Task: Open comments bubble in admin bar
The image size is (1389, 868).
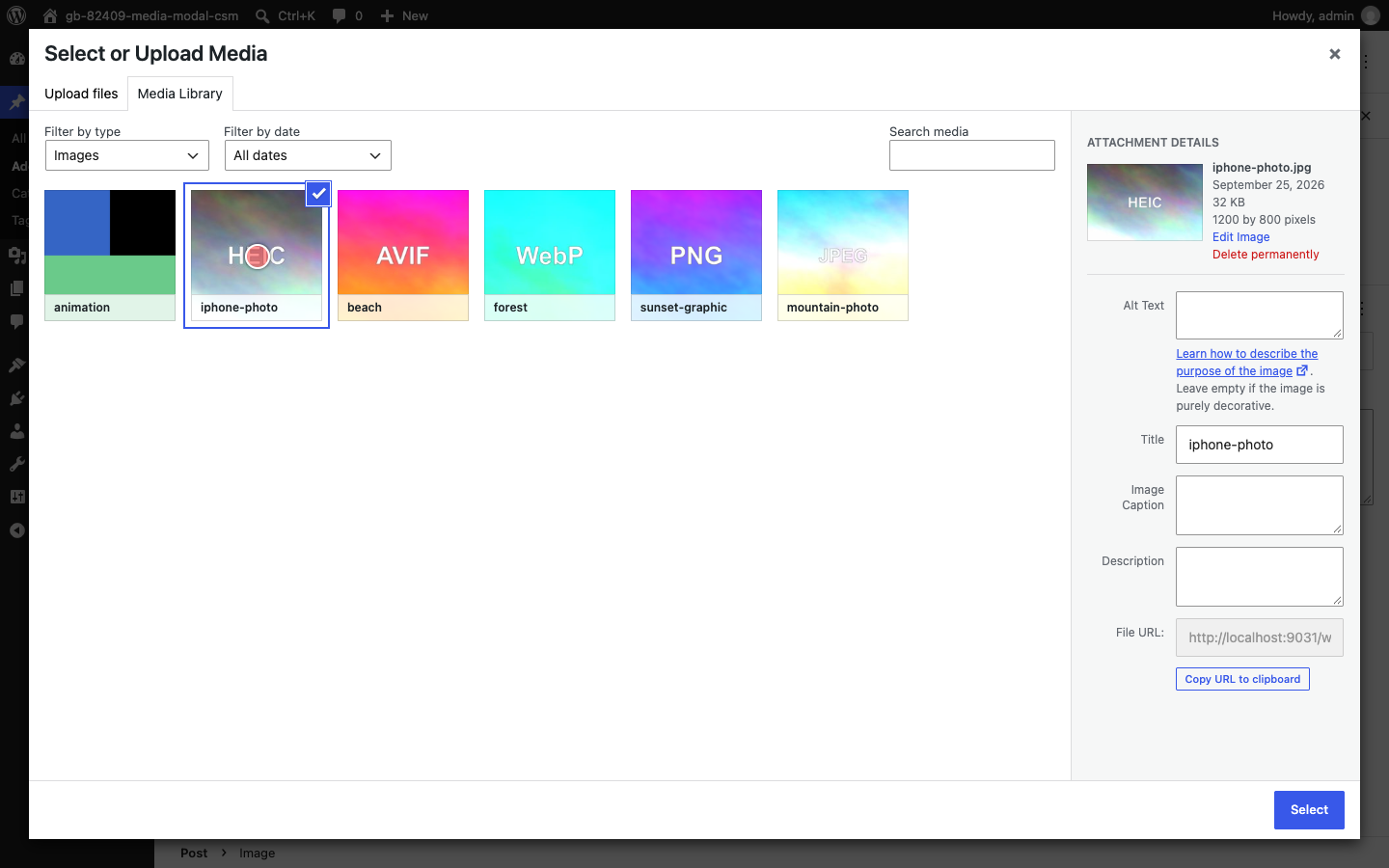Action: 347,15
